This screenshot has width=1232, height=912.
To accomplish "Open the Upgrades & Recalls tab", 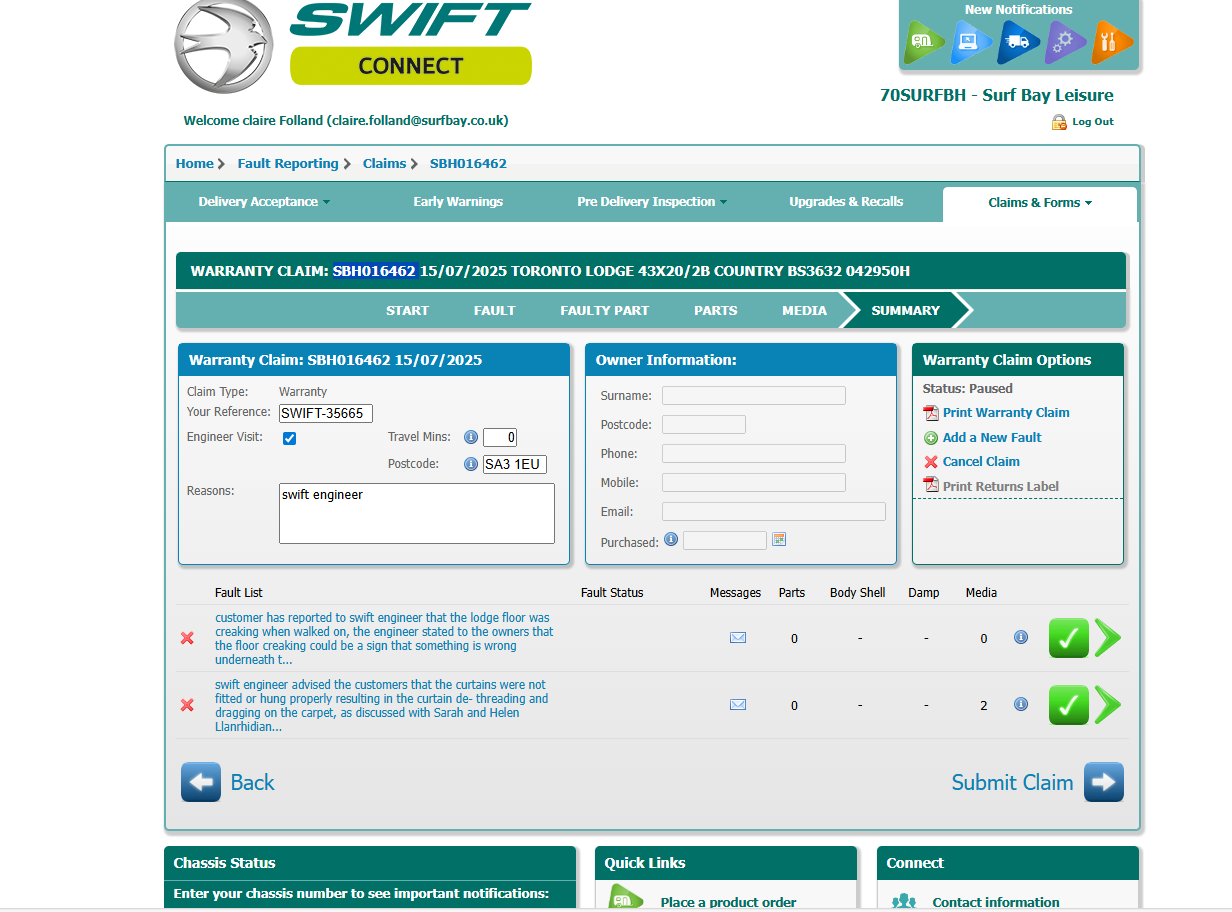I will (846, 202).
